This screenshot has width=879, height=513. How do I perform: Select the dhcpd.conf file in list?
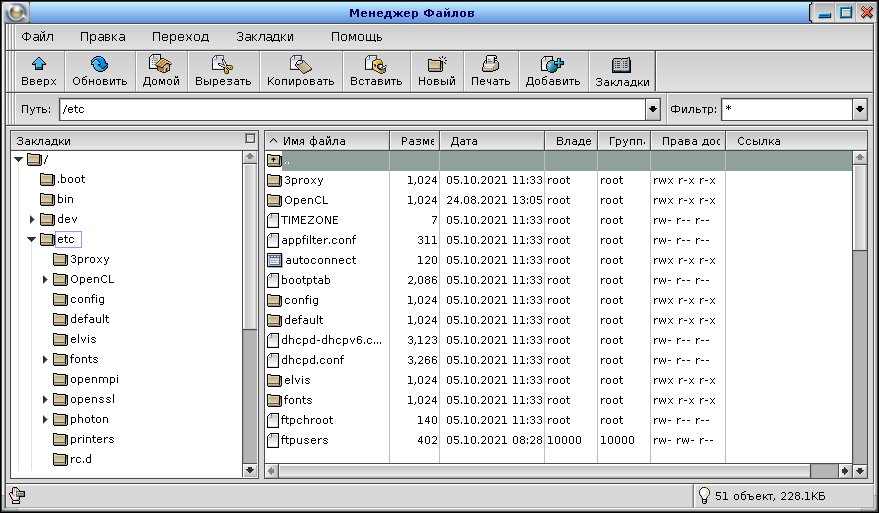(312, 360)
